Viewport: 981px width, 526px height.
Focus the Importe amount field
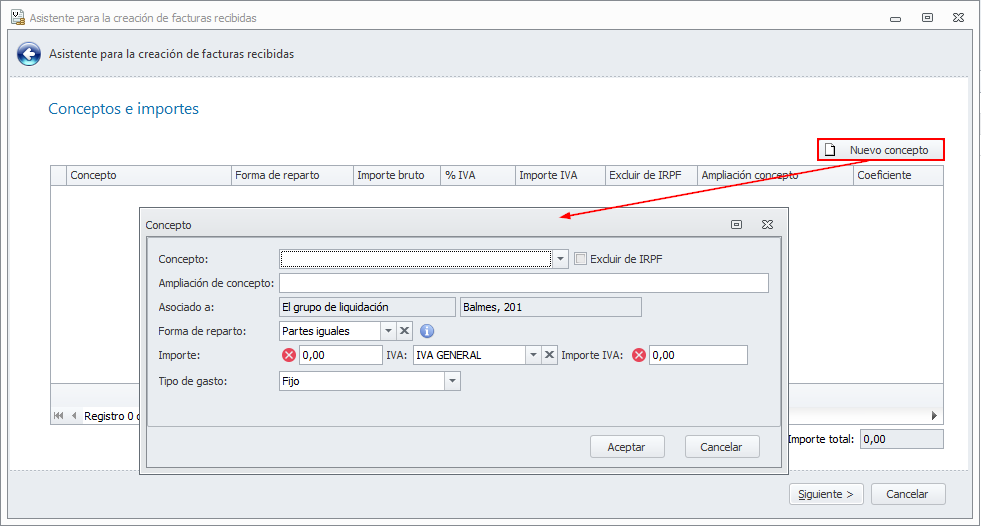(x=340, y=355)
